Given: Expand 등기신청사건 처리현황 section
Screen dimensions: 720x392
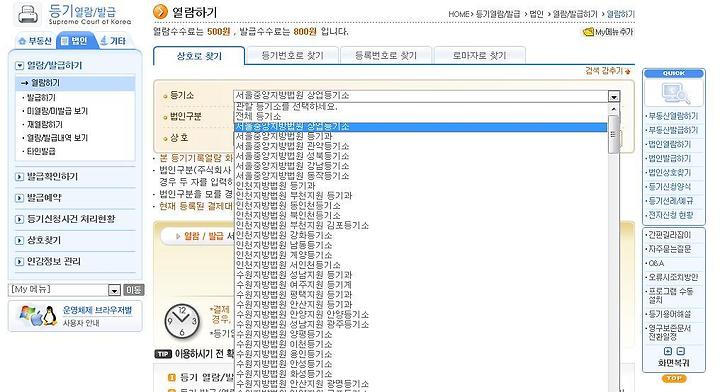Looking at the screenshot, I should 19,219.
